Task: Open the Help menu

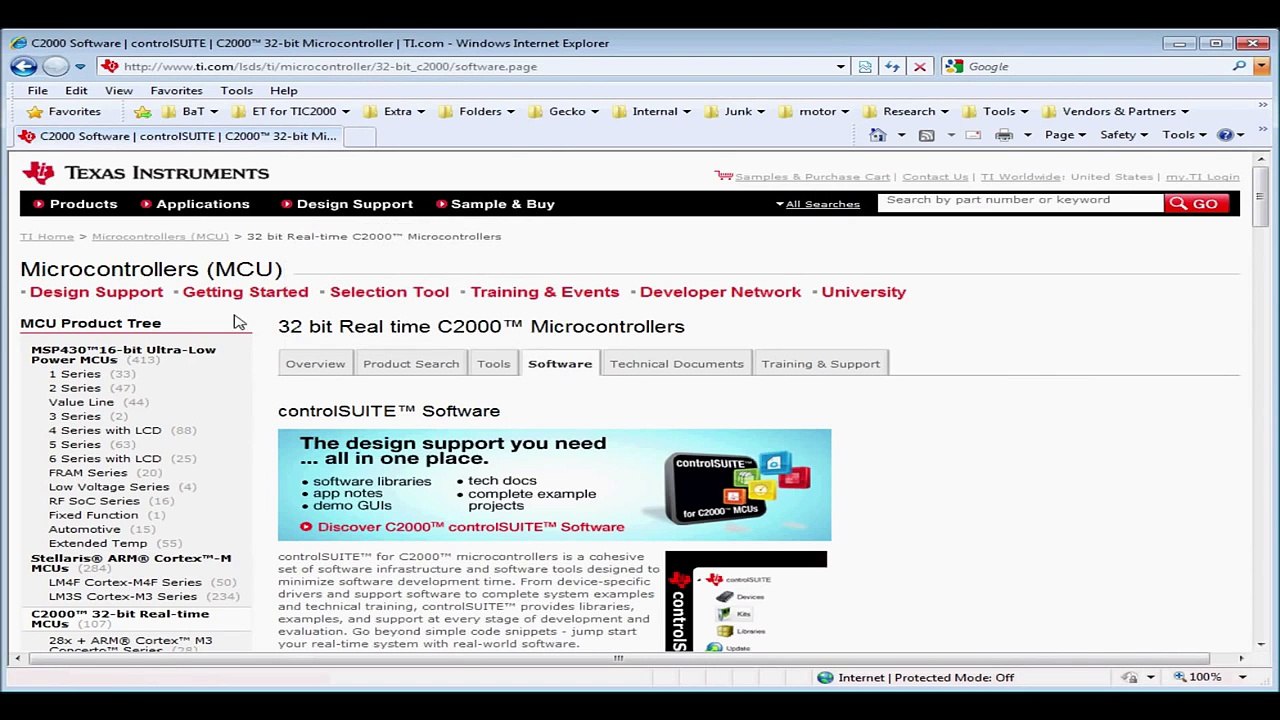Action: tap(283, 90)
